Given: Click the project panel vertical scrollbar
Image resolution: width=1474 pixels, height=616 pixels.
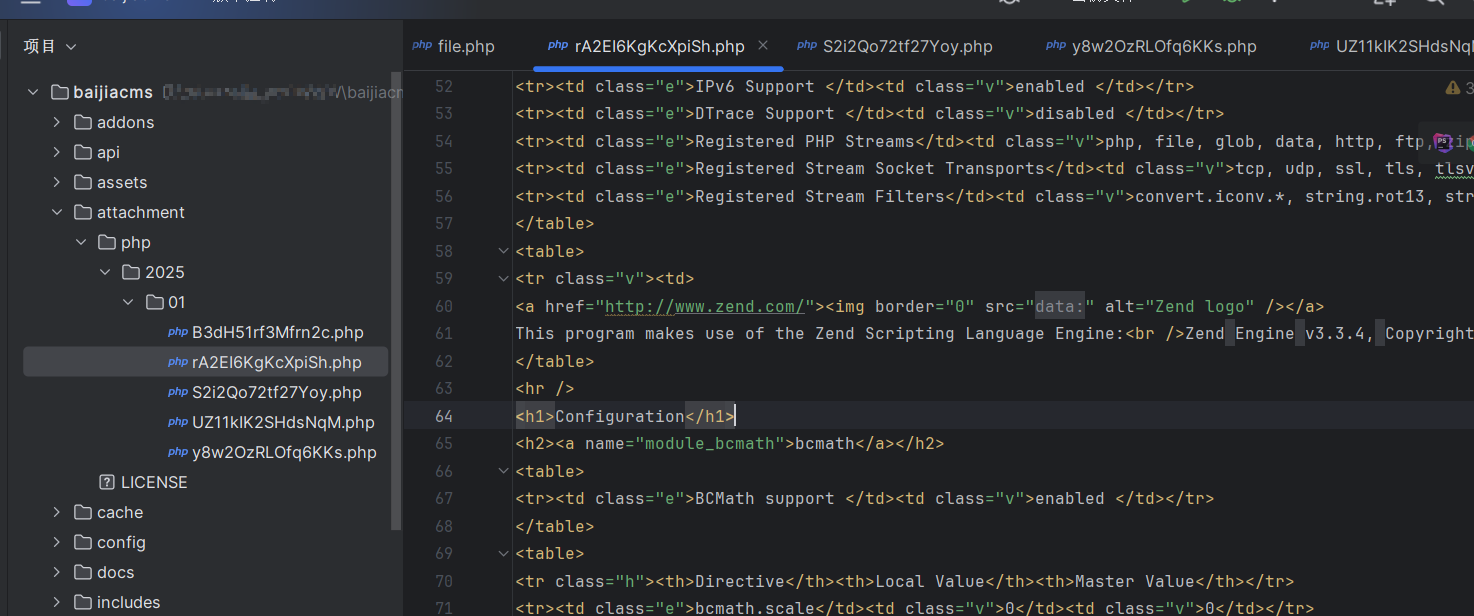Looking at the screenshot, I should tap(397, 300).
